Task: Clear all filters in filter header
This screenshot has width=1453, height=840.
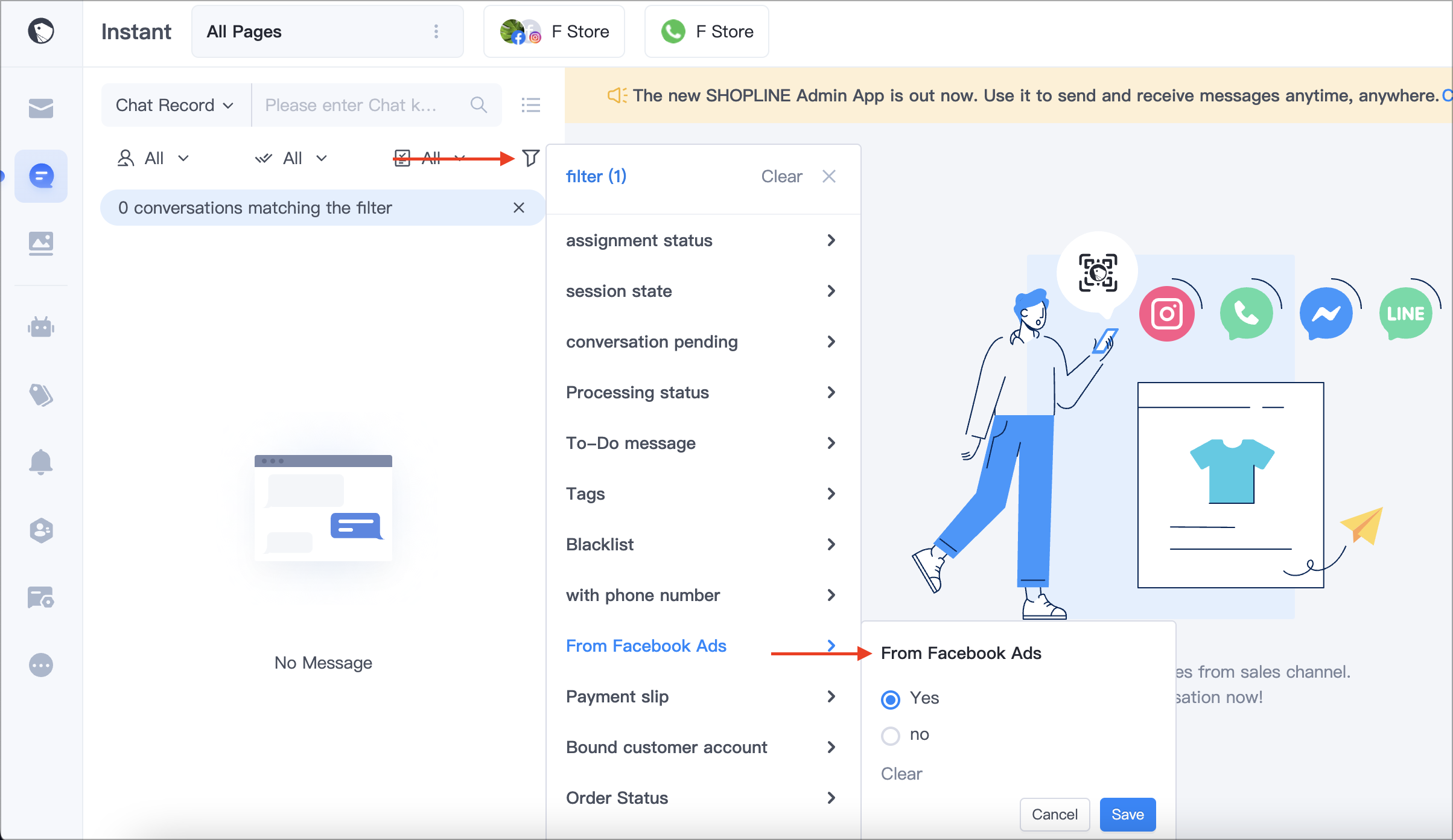Action: click(x=781, y=176)
